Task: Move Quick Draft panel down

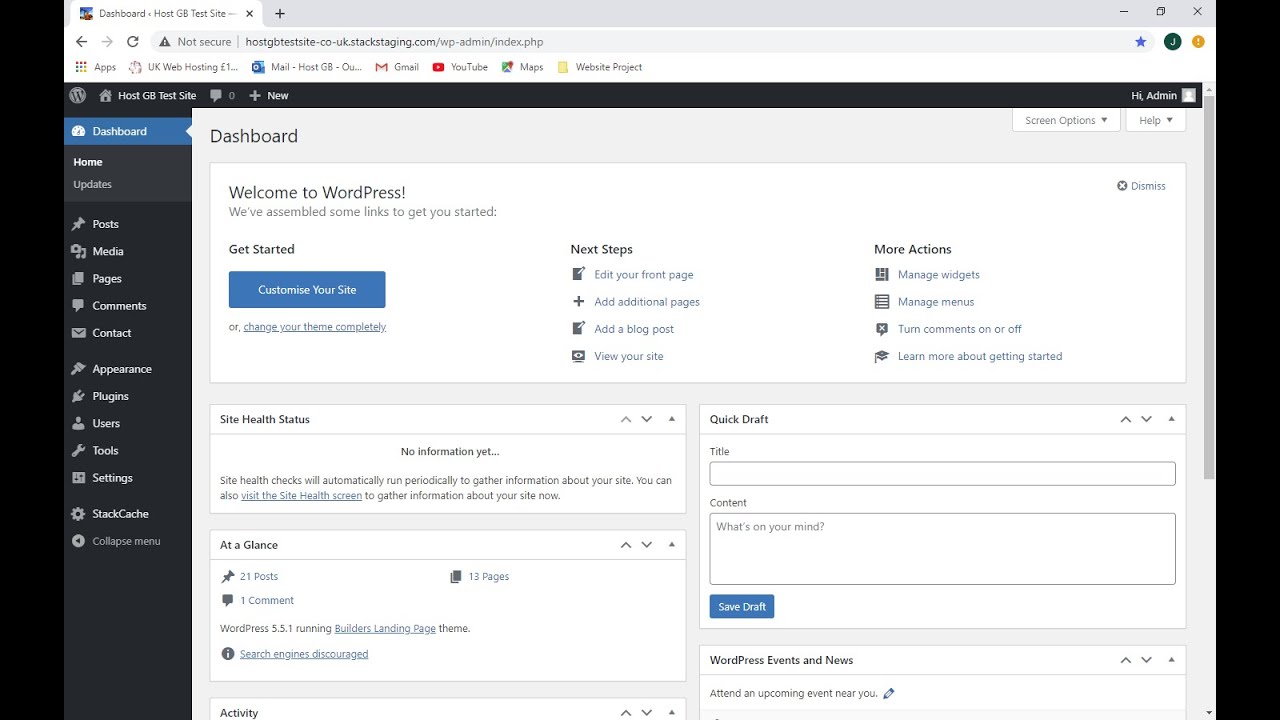Action: pos(1147,419)
